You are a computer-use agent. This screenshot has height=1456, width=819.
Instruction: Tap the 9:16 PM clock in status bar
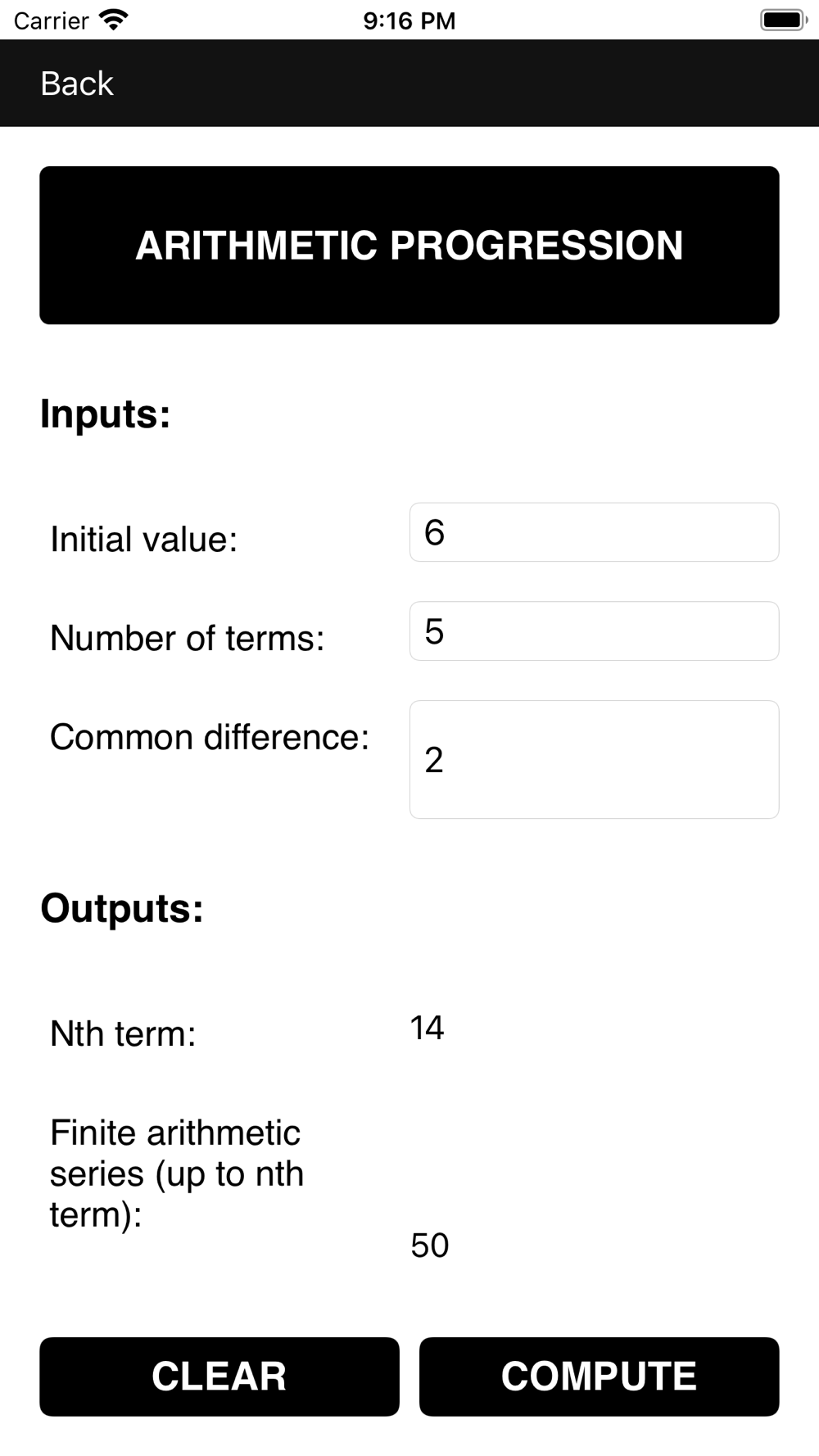[409, 20]
